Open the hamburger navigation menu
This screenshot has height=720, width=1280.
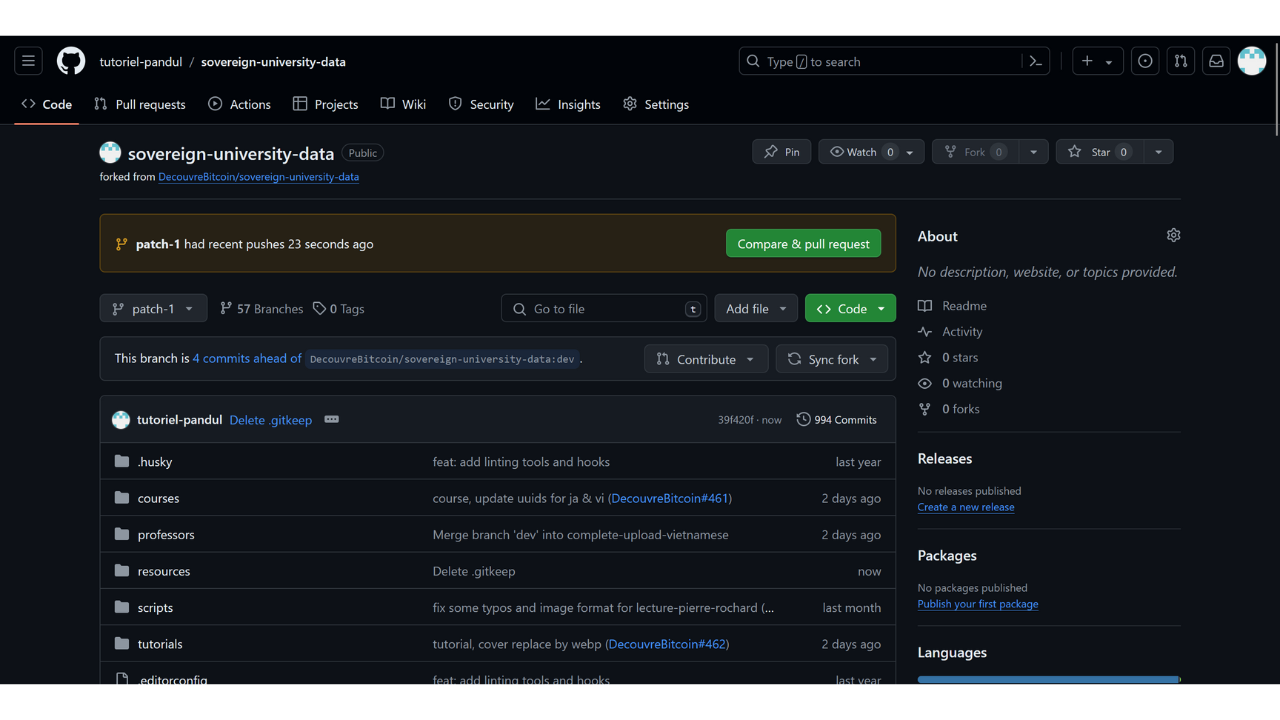click(28, 61)
